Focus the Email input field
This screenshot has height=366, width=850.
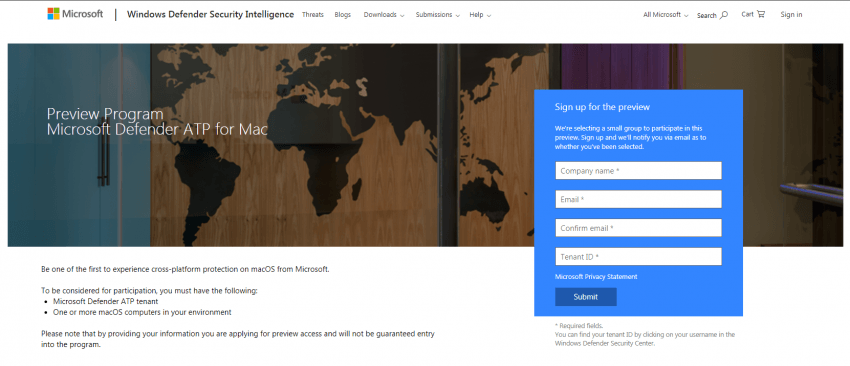coord(639,199)
